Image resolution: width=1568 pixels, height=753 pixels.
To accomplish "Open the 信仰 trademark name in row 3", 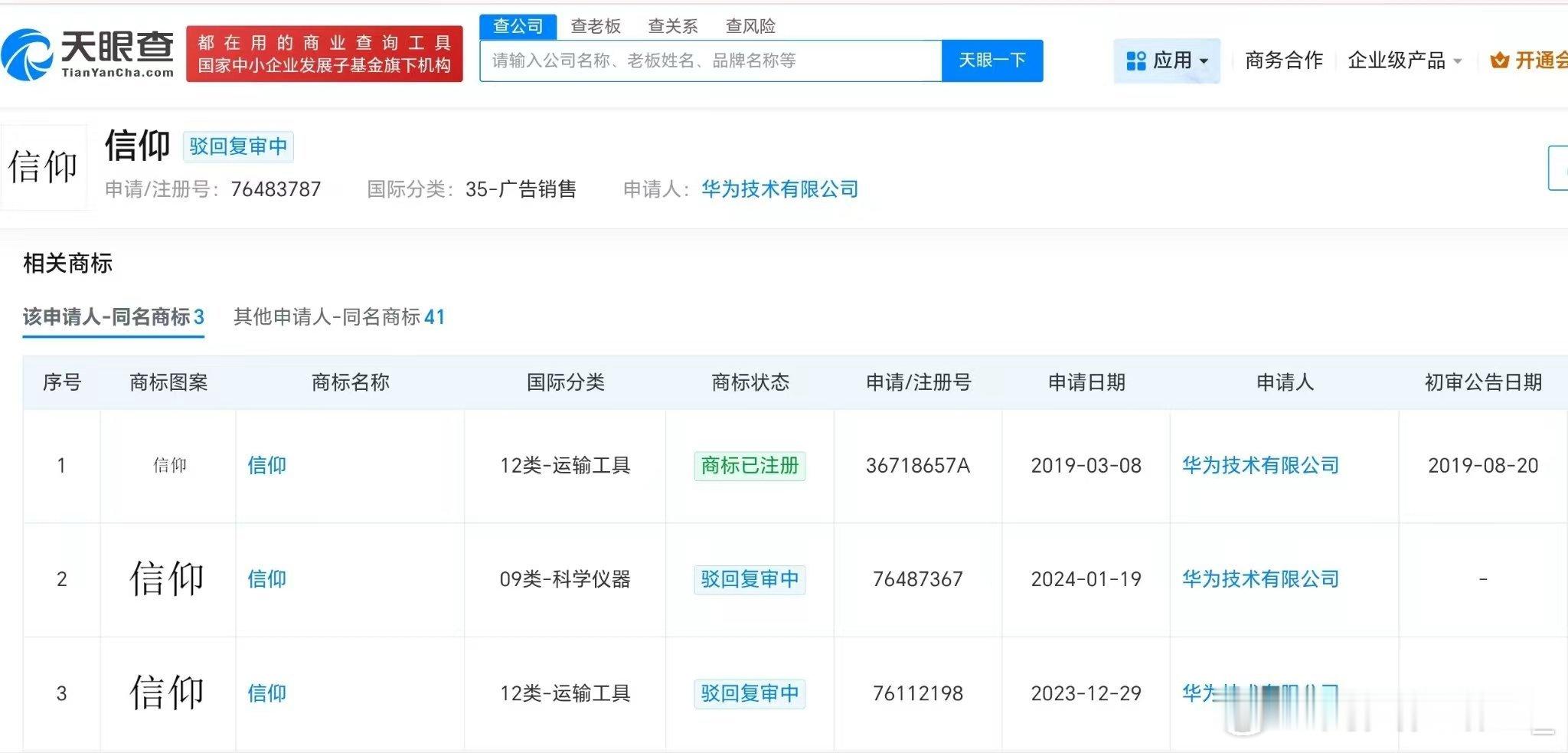I will point(266,693).
